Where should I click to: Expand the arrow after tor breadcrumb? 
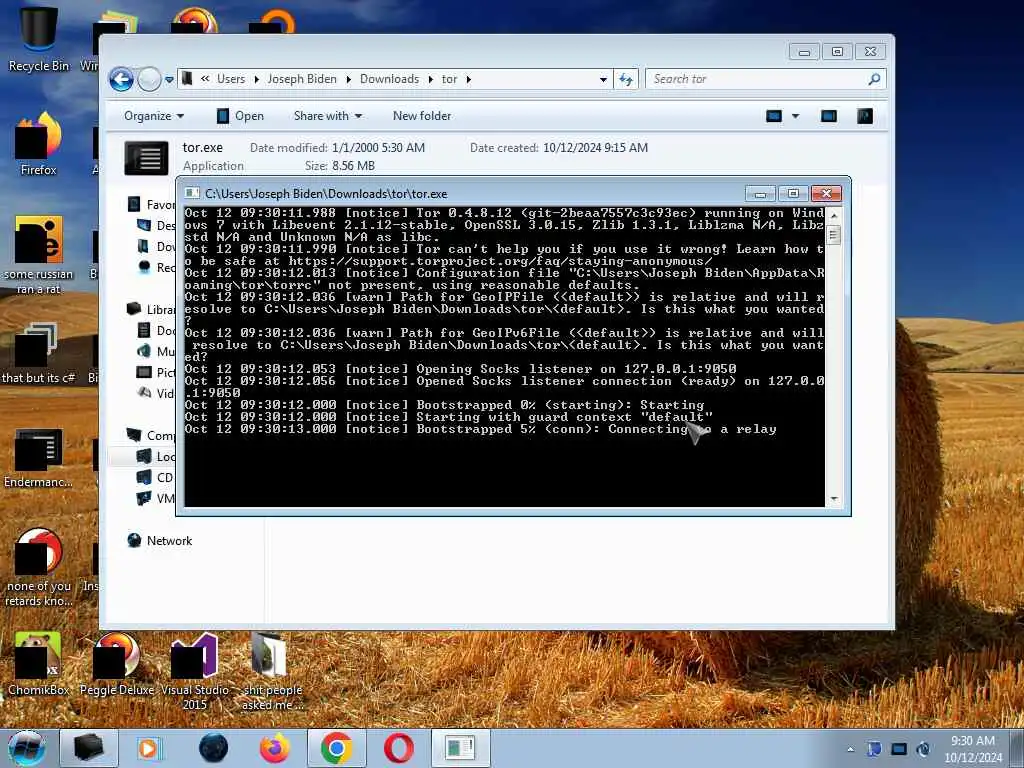469,79
